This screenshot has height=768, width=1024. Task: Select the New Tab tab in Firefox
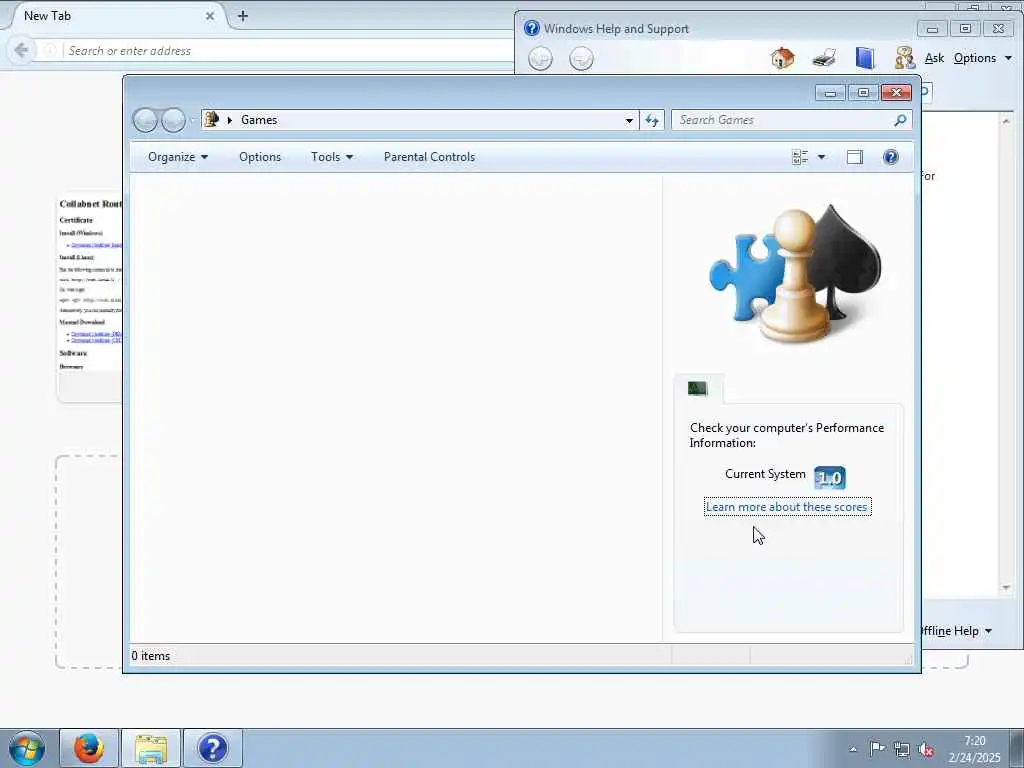111,16
